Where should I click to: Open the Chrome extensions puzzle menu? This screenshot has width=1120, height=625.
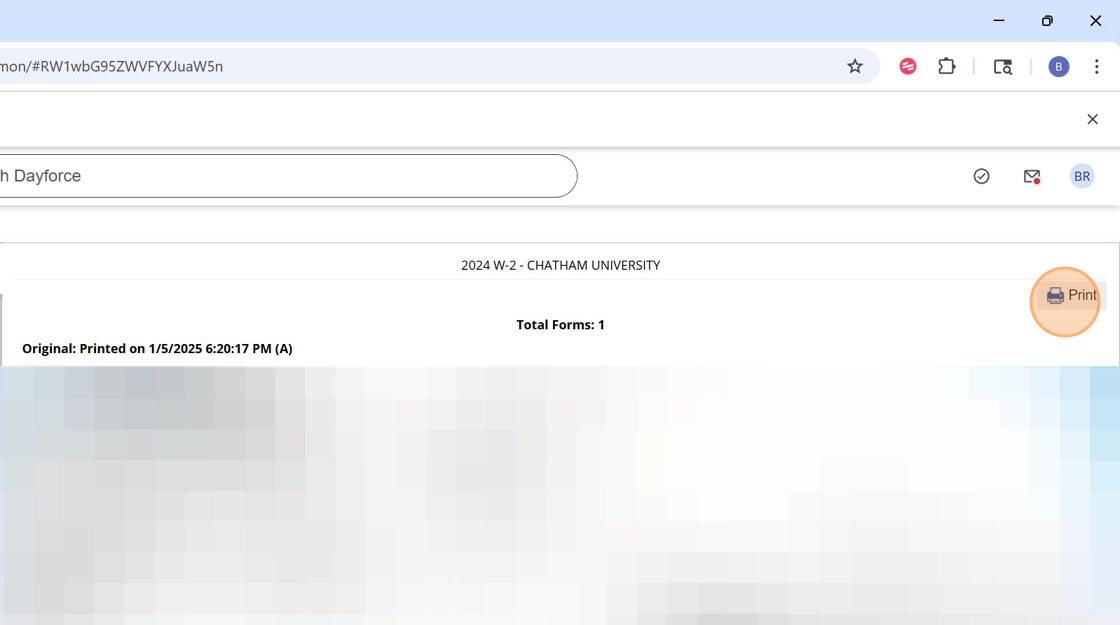(946, 66)
